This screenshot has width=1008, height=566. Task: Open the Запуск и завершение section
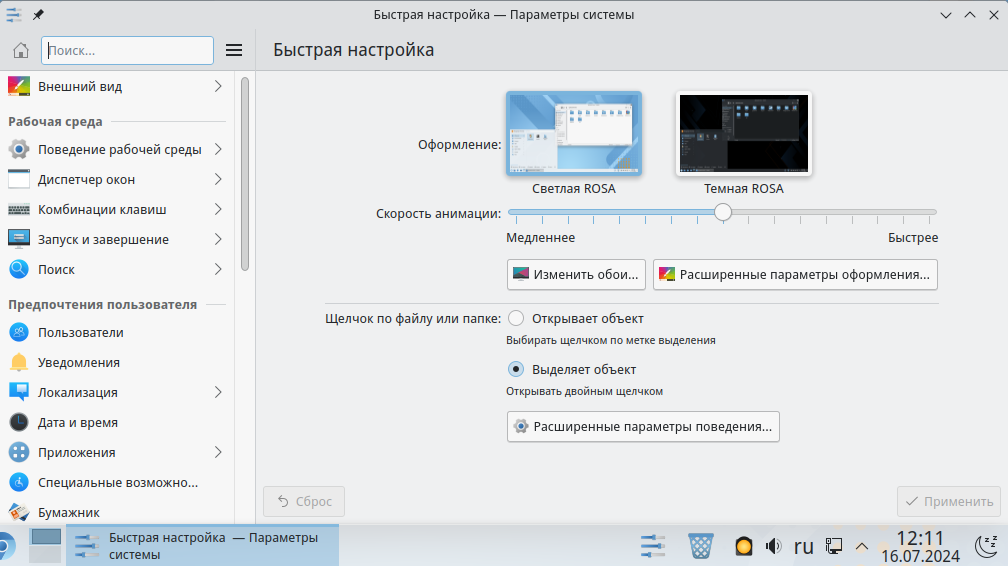coord(103,240)
